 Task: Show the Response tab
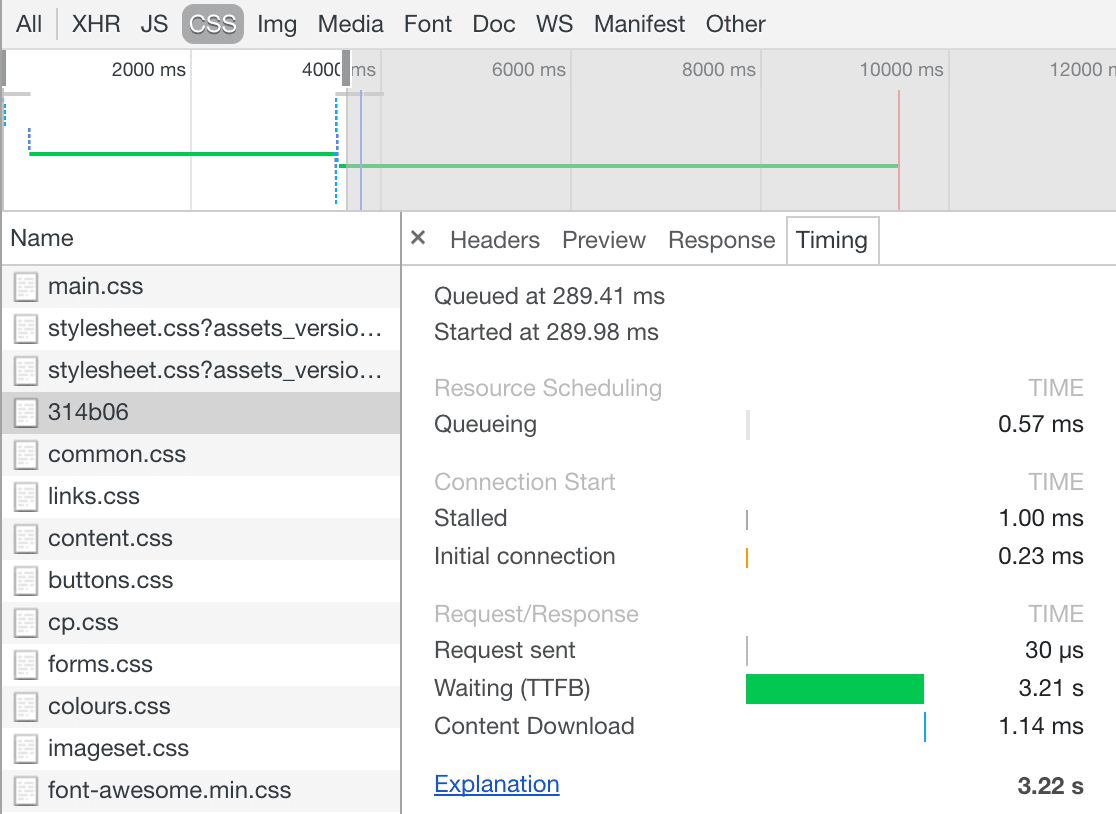pos(721,240)
